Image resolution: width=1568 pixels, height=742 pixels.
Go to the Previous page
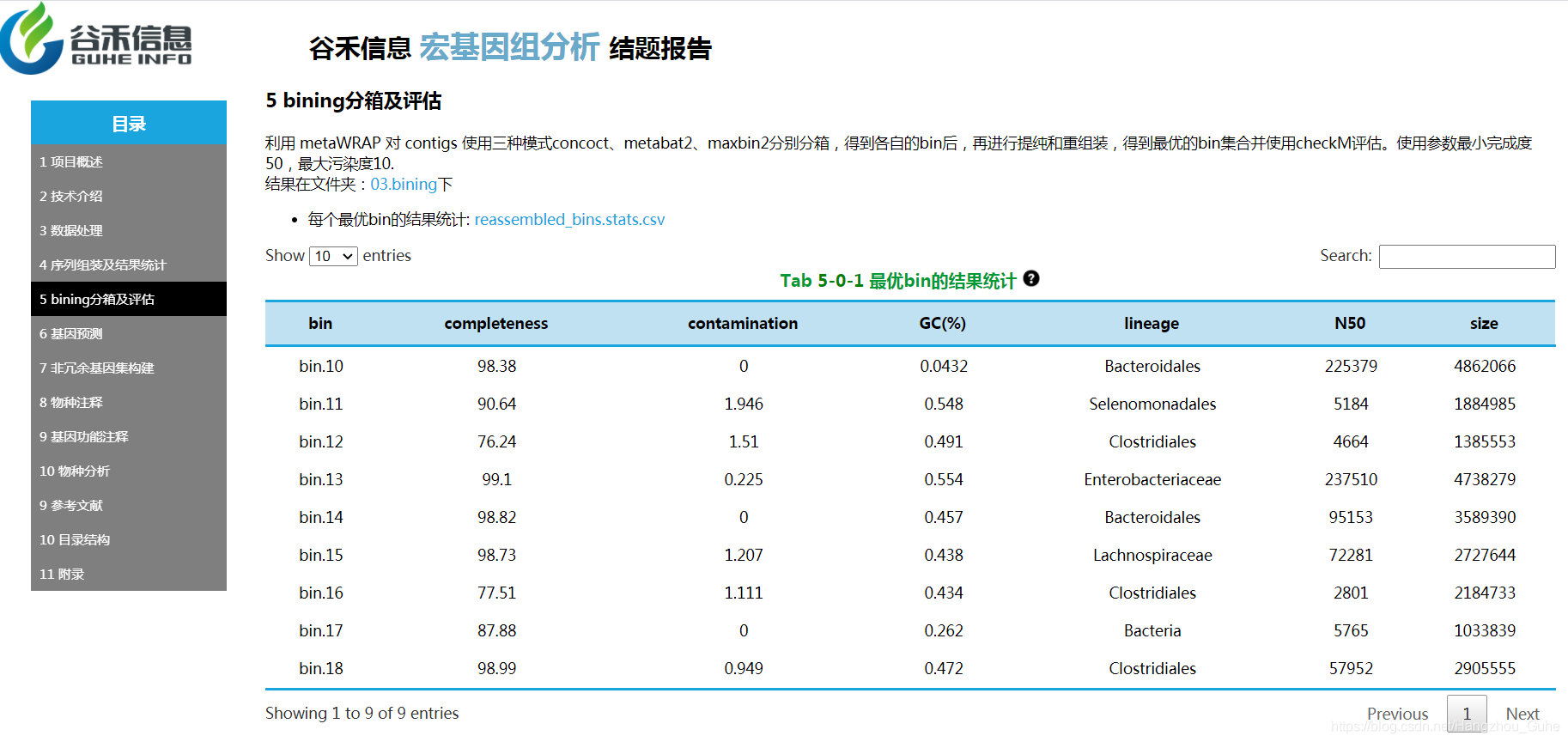(1397, 714)
